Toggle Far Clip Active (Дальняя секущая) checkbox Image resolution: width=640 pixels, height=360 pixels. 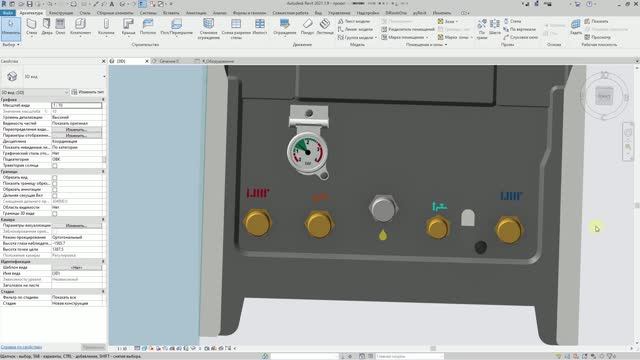click(x=55, y=196)
